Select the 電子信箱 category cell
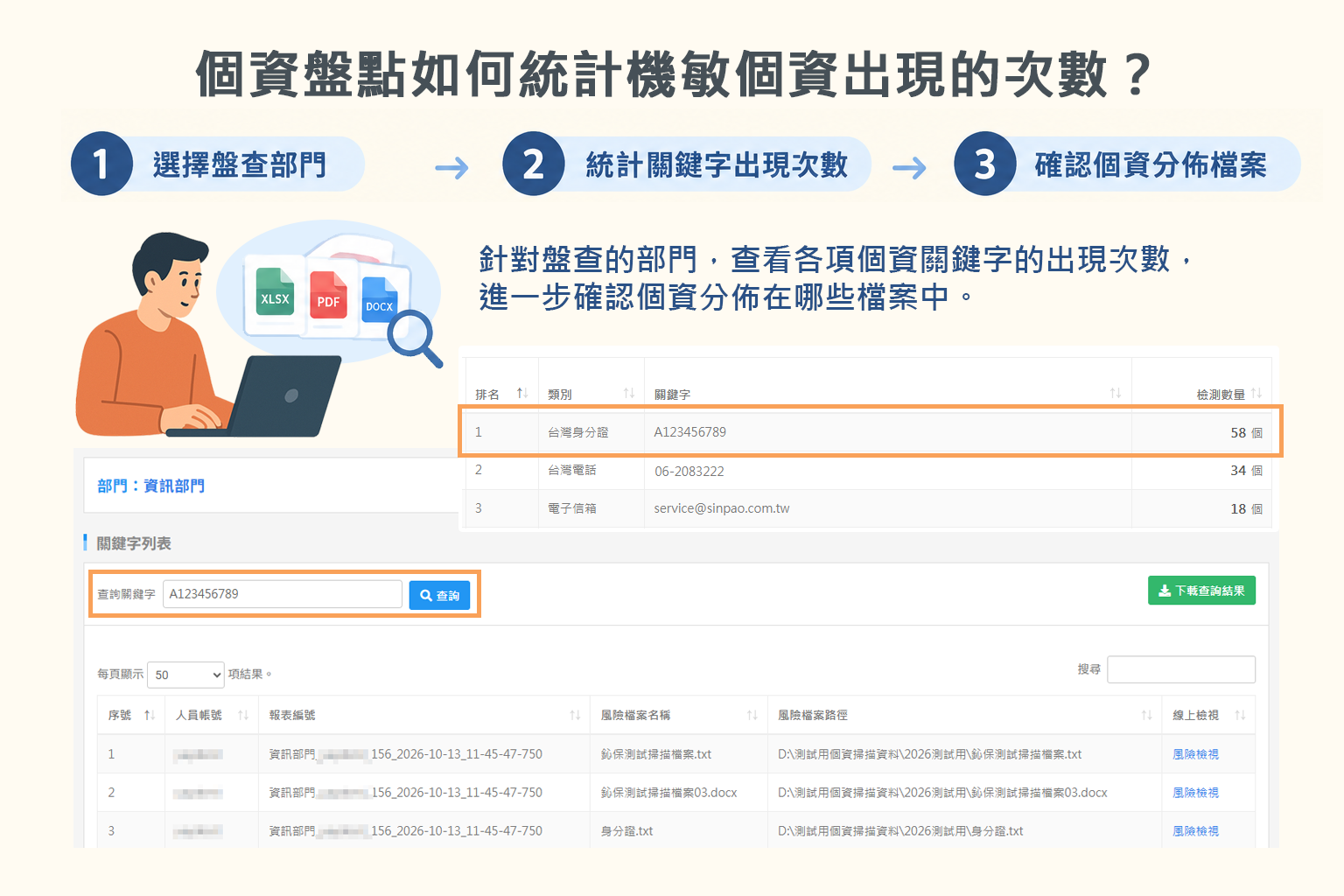This screenshot has width=1344, height=896. coord(571,508)
